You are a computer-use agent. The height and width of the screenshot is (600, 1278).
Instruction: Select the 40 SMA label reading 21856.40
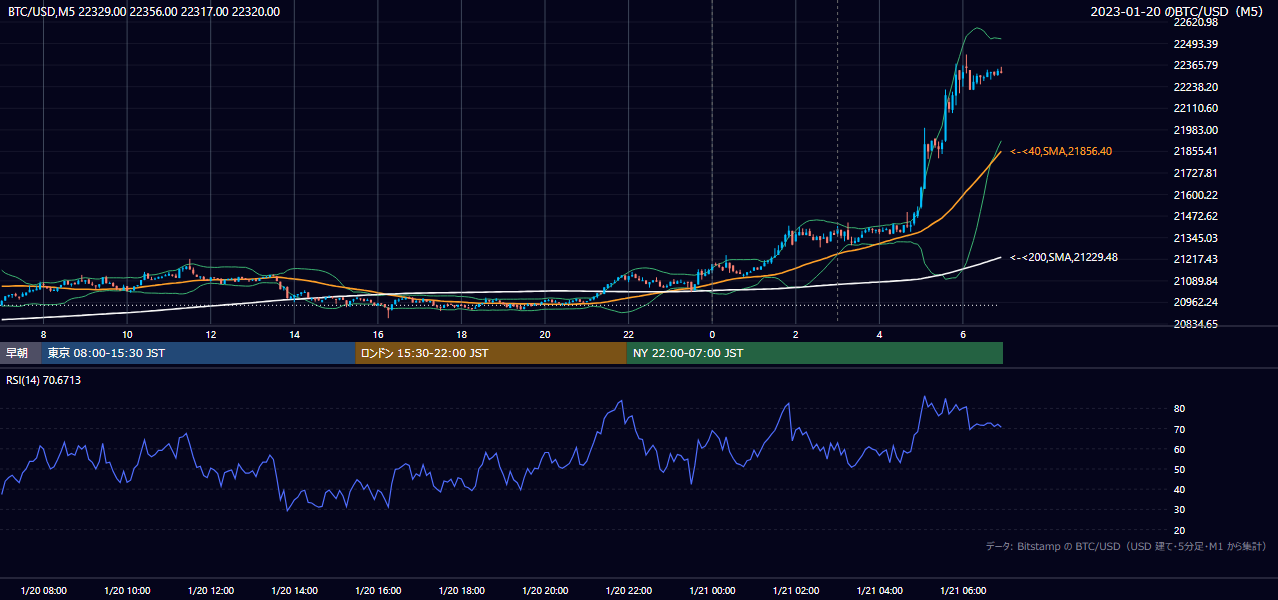[x=1061, y=151]
